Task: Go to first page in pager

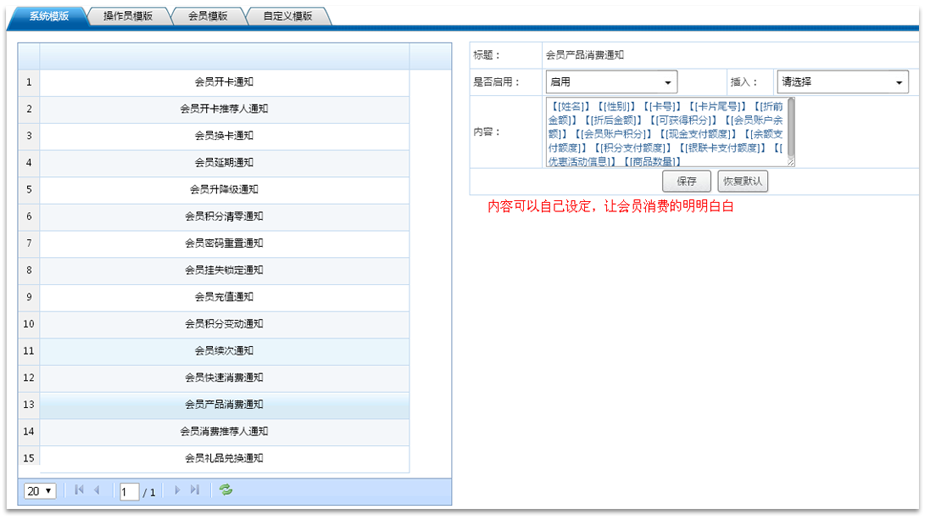Action: [79, 490]
